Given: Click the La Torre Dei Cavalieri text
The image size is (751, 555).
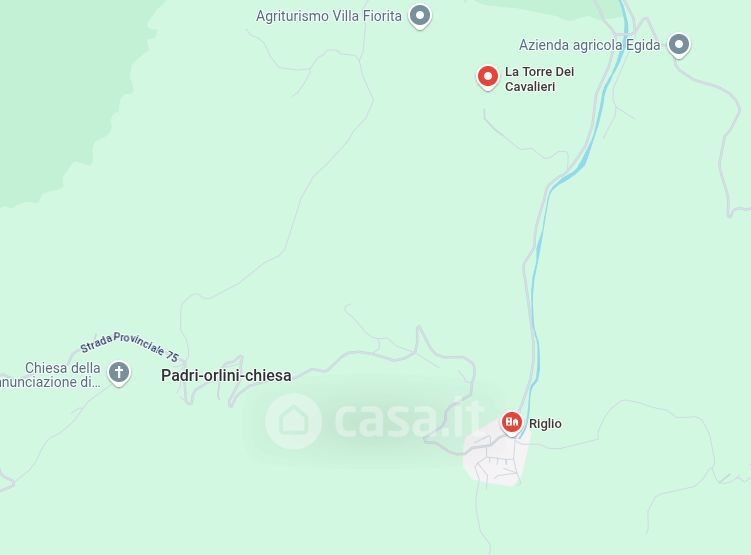Looking at the screenshot, I should coord(539,79).
